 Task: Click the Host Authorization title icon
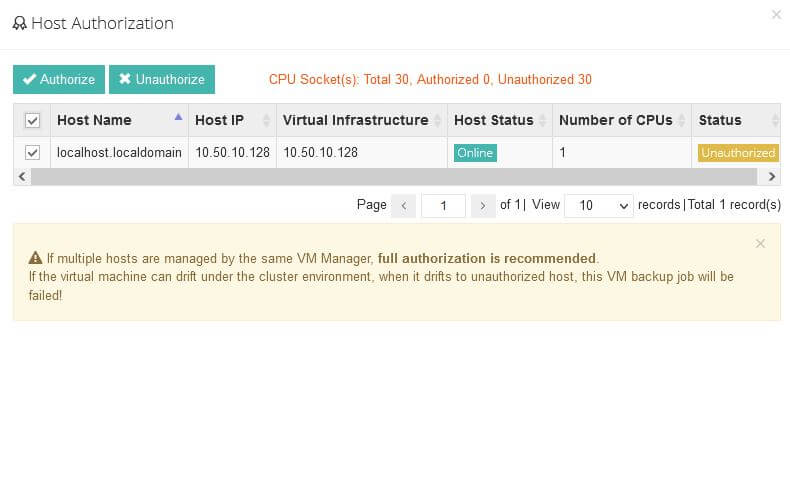20,23
